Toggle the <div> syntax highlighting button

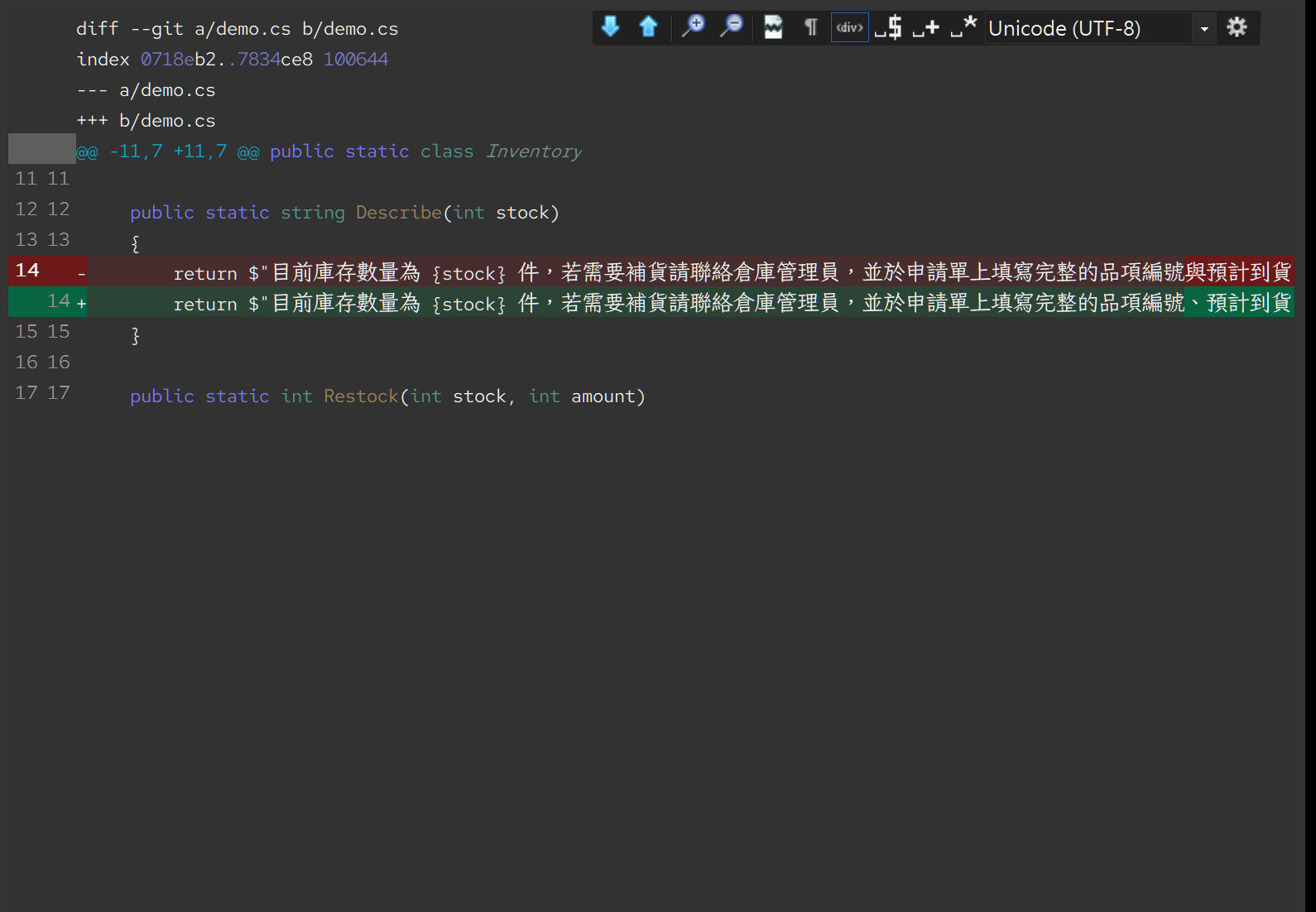pyautogui.click(x=849, y=27)
